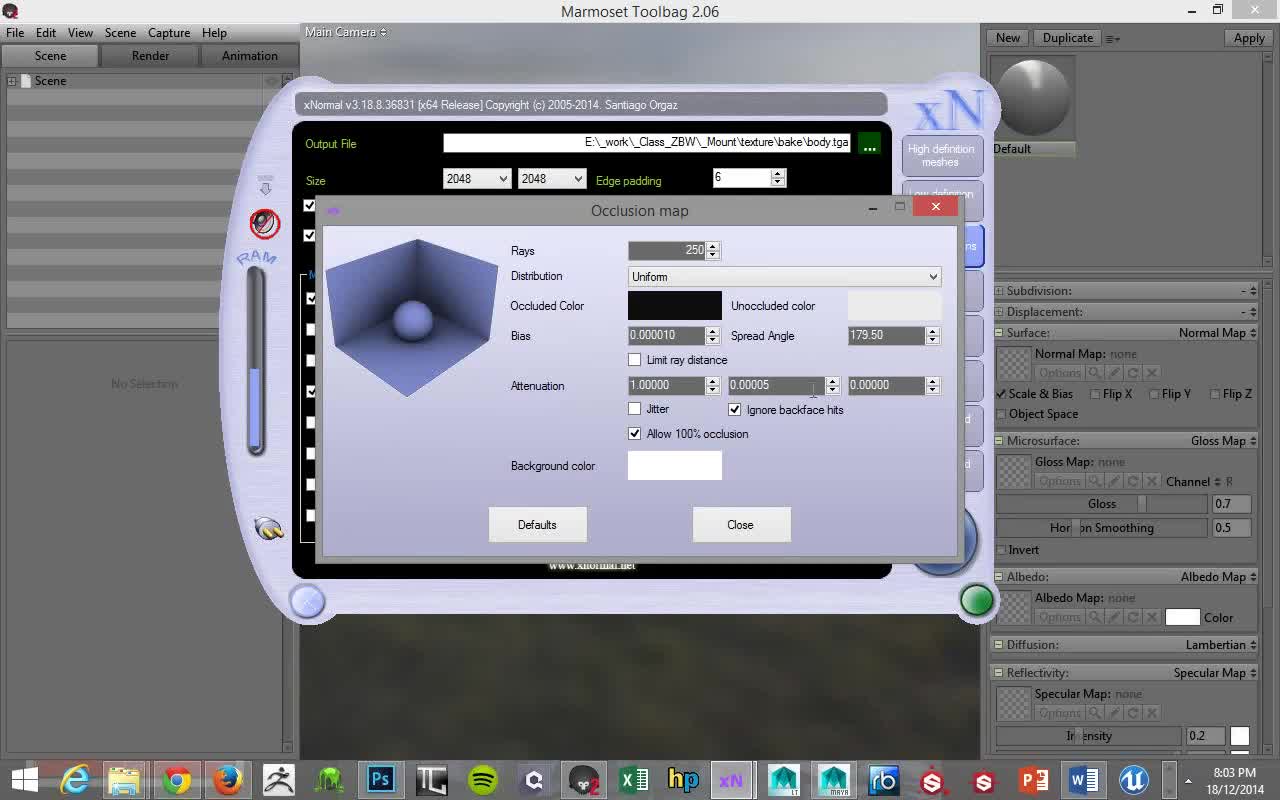This screenshot has width=1280, height=800.
Task: Toggle Scale & Bias checkbox
Action: click(1002, 394)
